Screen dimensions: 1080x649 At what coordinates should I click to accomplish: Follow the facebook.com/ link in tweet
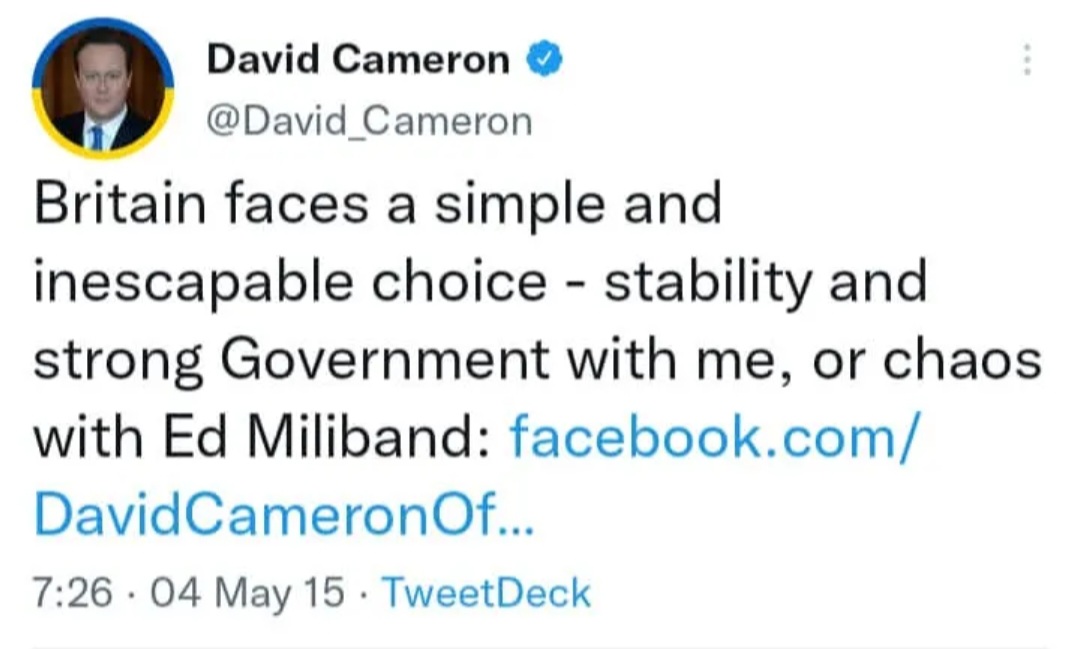[x=714, y=437]
